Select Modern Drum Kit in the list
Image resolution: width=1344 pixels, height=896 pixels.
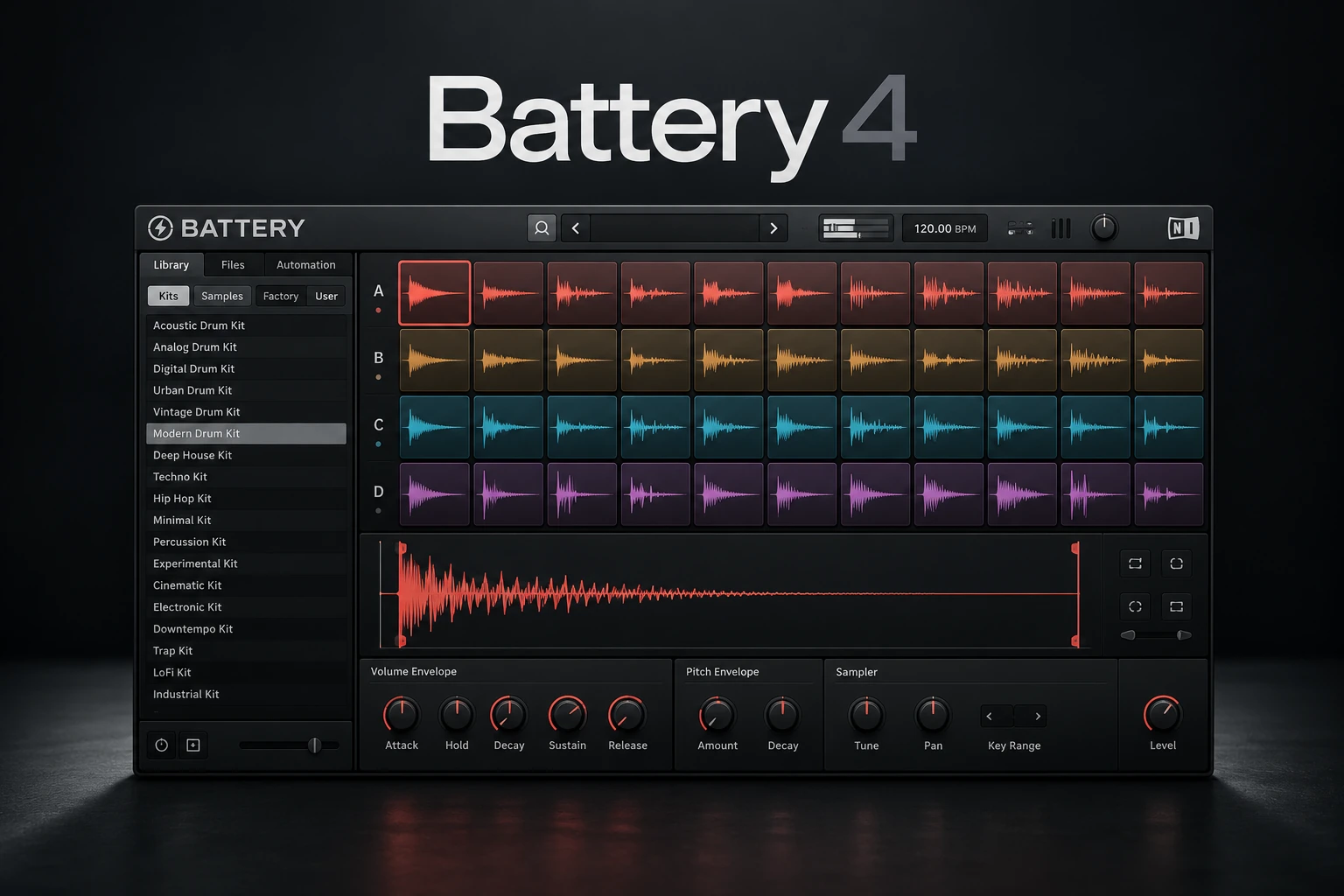(x=246, y=433)
